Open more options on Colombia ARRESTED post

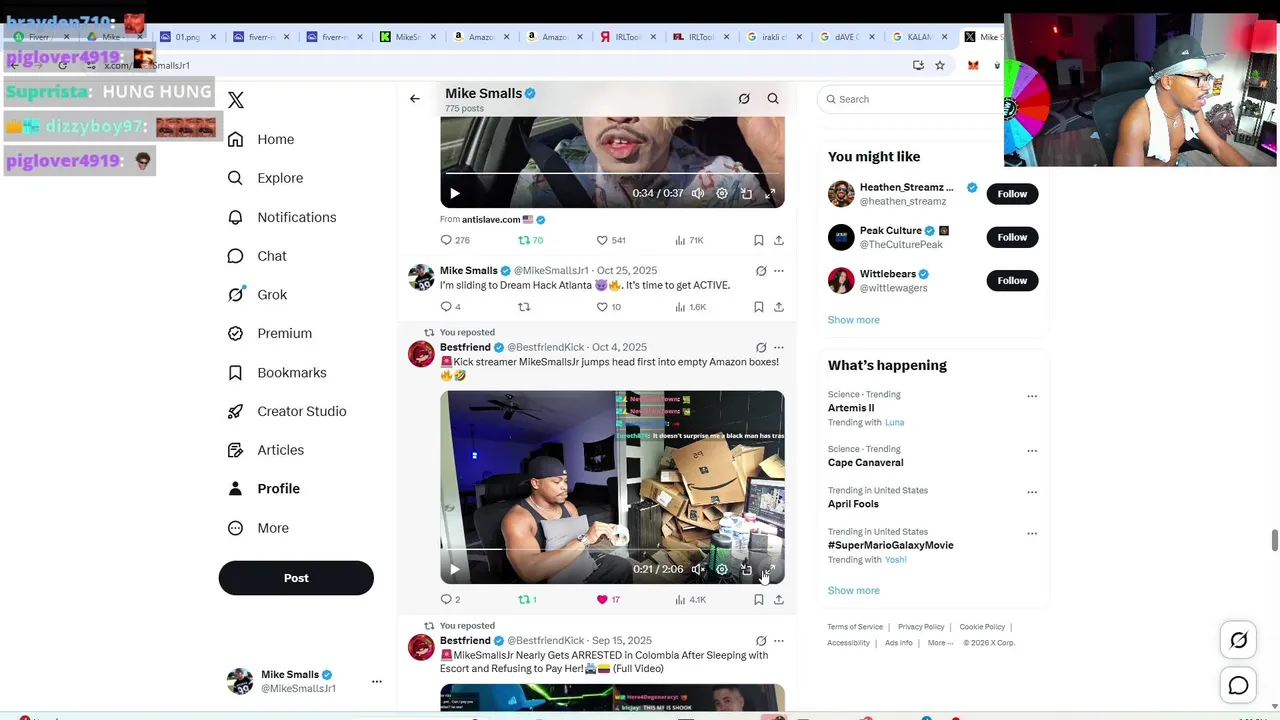pyautogui.click(x=779, y=641)
